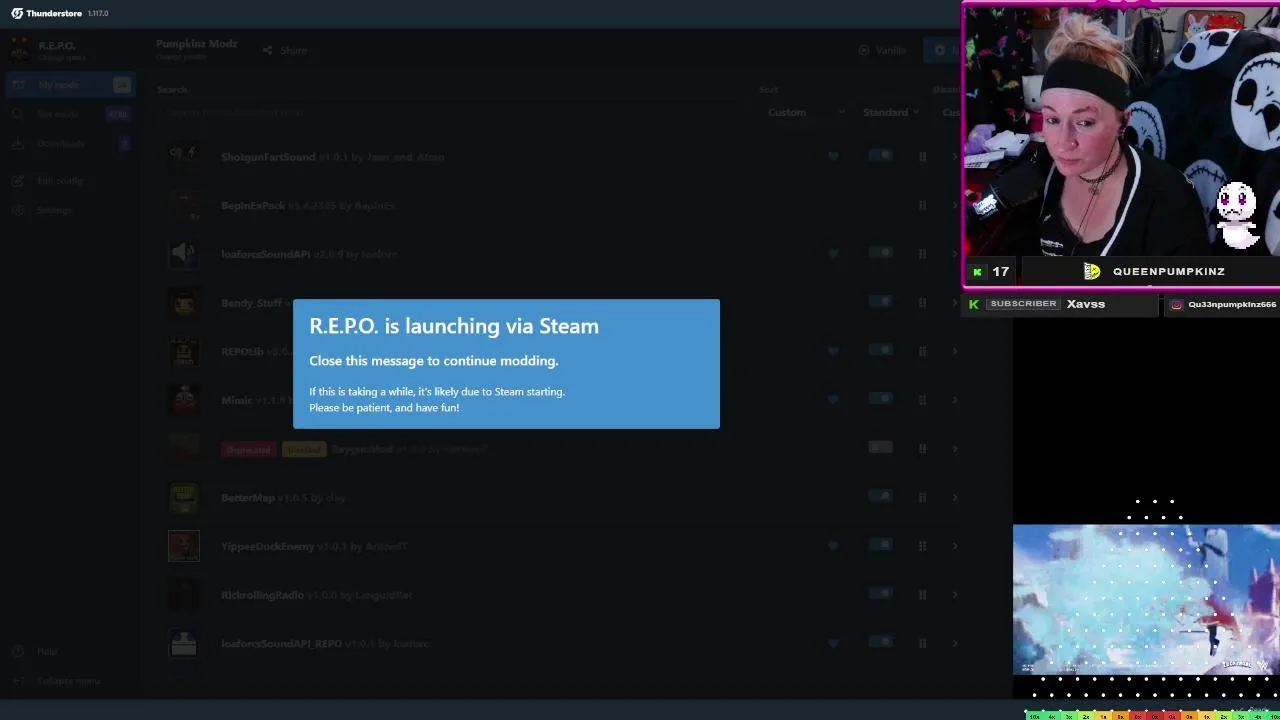Viewport: 1280px width, 720px height.
Task: Click the Mimic mod thumbnail
Action: click(x=184, y=400)
